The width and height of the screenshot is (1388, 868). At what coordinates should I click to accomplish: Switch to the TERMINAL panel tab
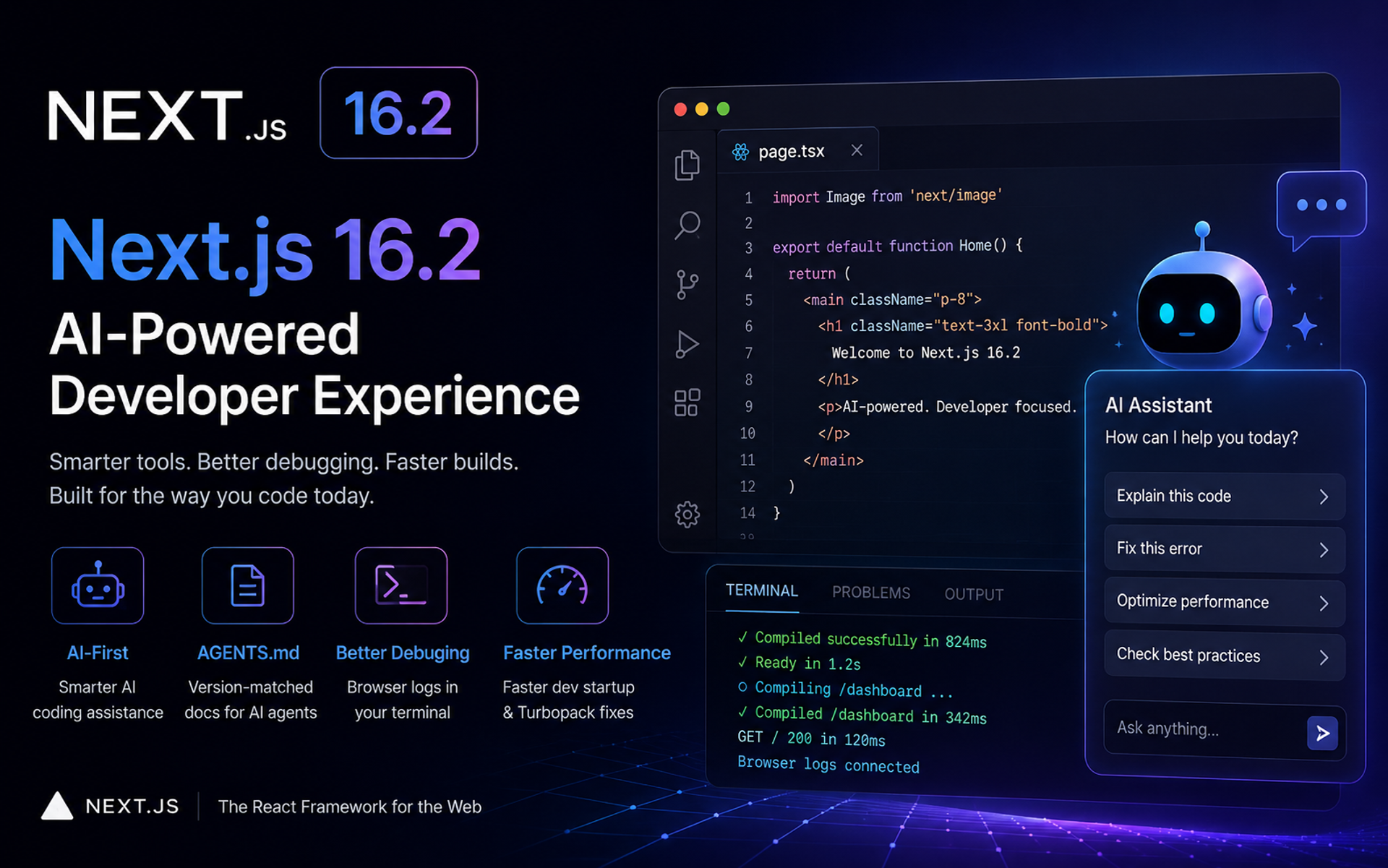(x=762, y=591)
